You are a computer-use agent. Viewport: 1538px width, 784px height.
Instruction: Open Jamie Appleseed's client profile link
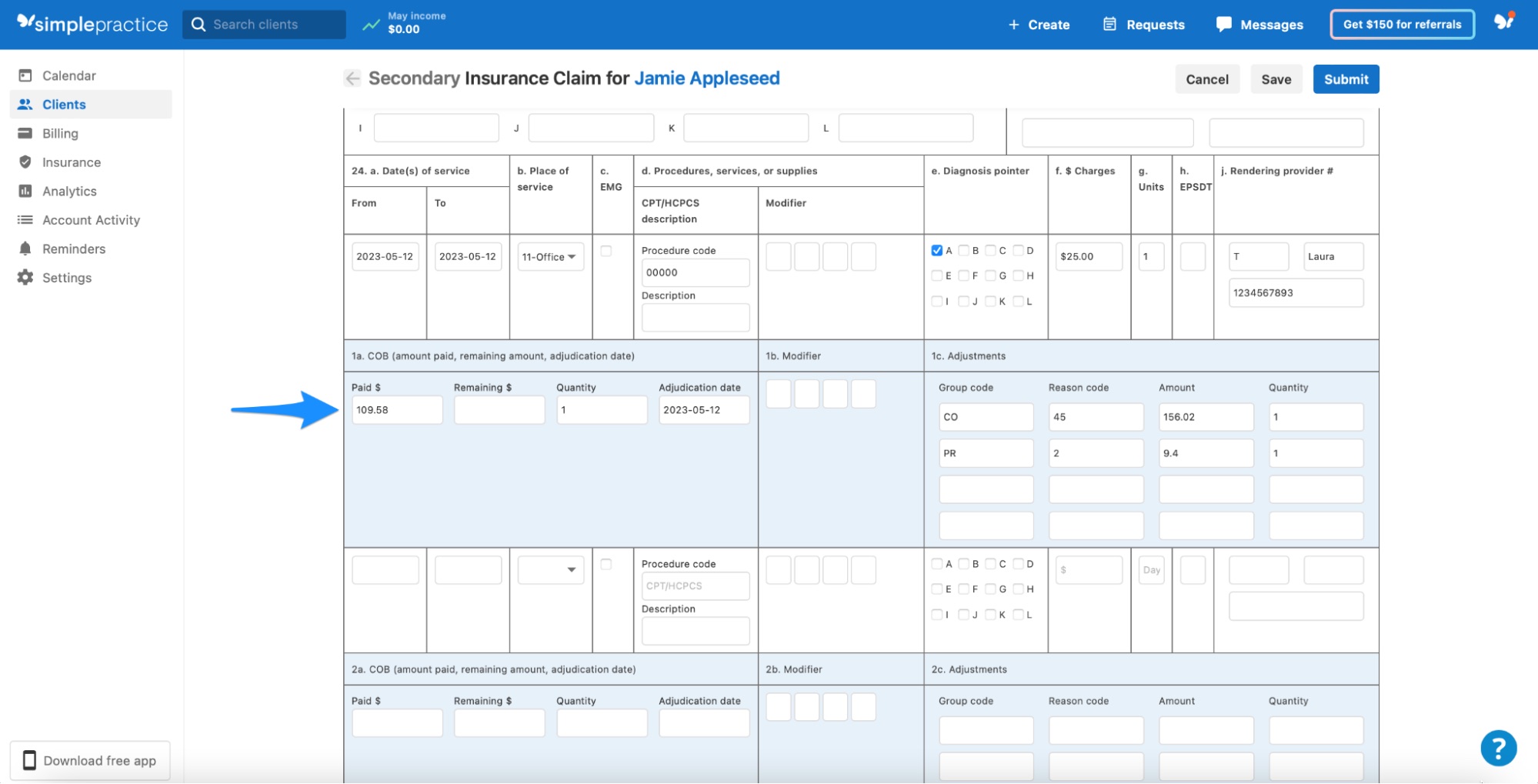click(706, 78)
